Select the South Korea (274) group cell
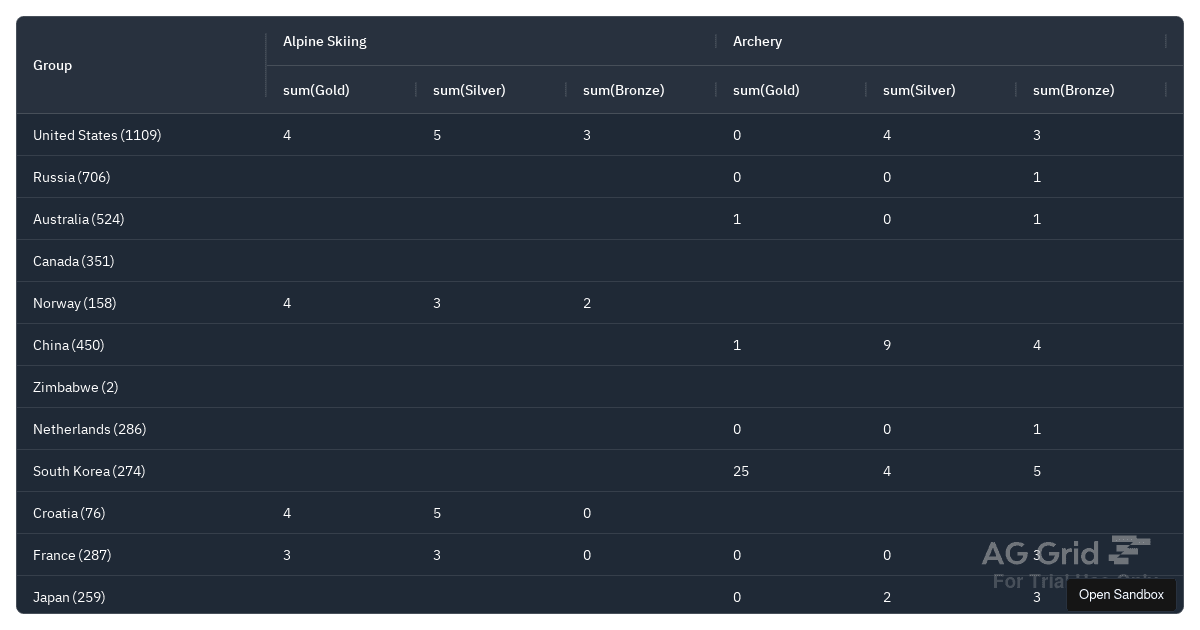 141,471
